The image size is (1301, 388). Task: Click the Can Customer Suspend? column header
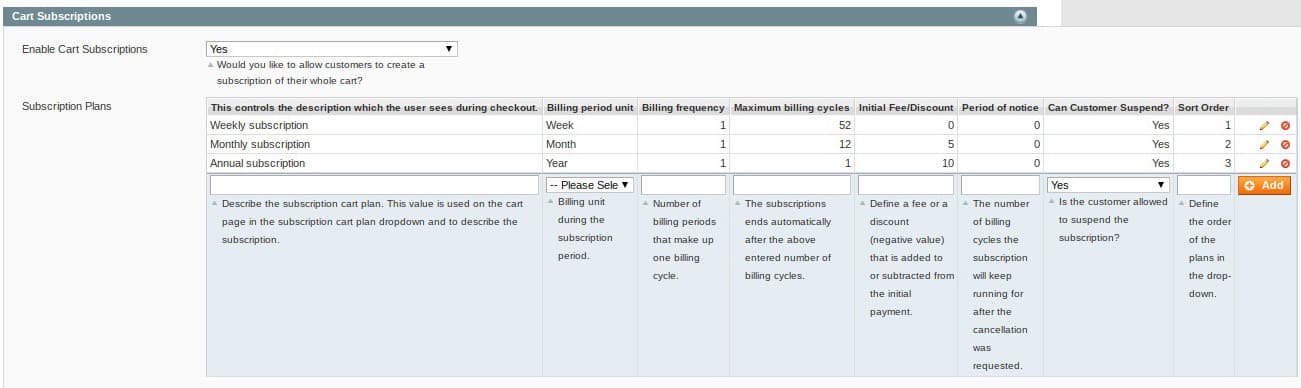point(1108,107)
